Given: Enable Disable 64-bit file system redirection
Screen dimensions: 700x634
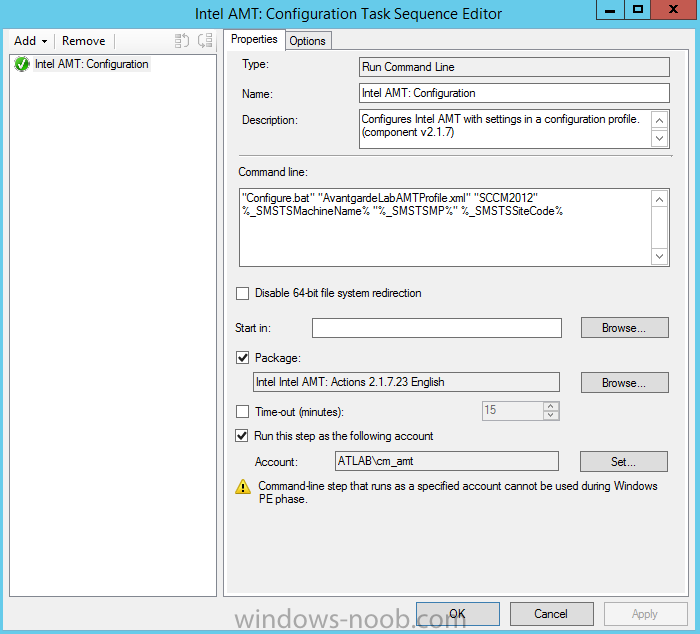Looking at the screenshot, I should (242, 293).
